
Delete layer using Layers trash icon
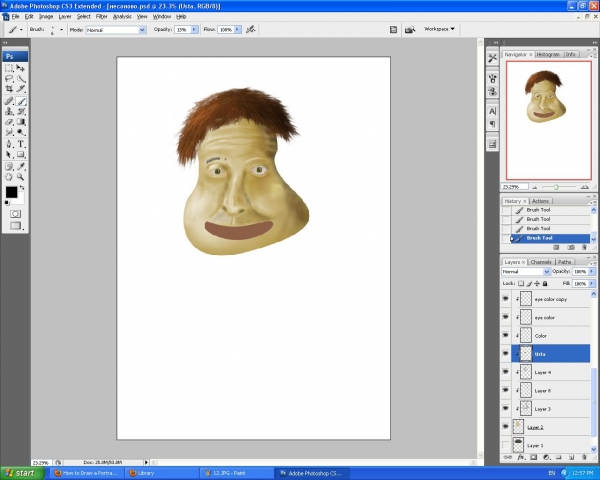tap(584, 457)
